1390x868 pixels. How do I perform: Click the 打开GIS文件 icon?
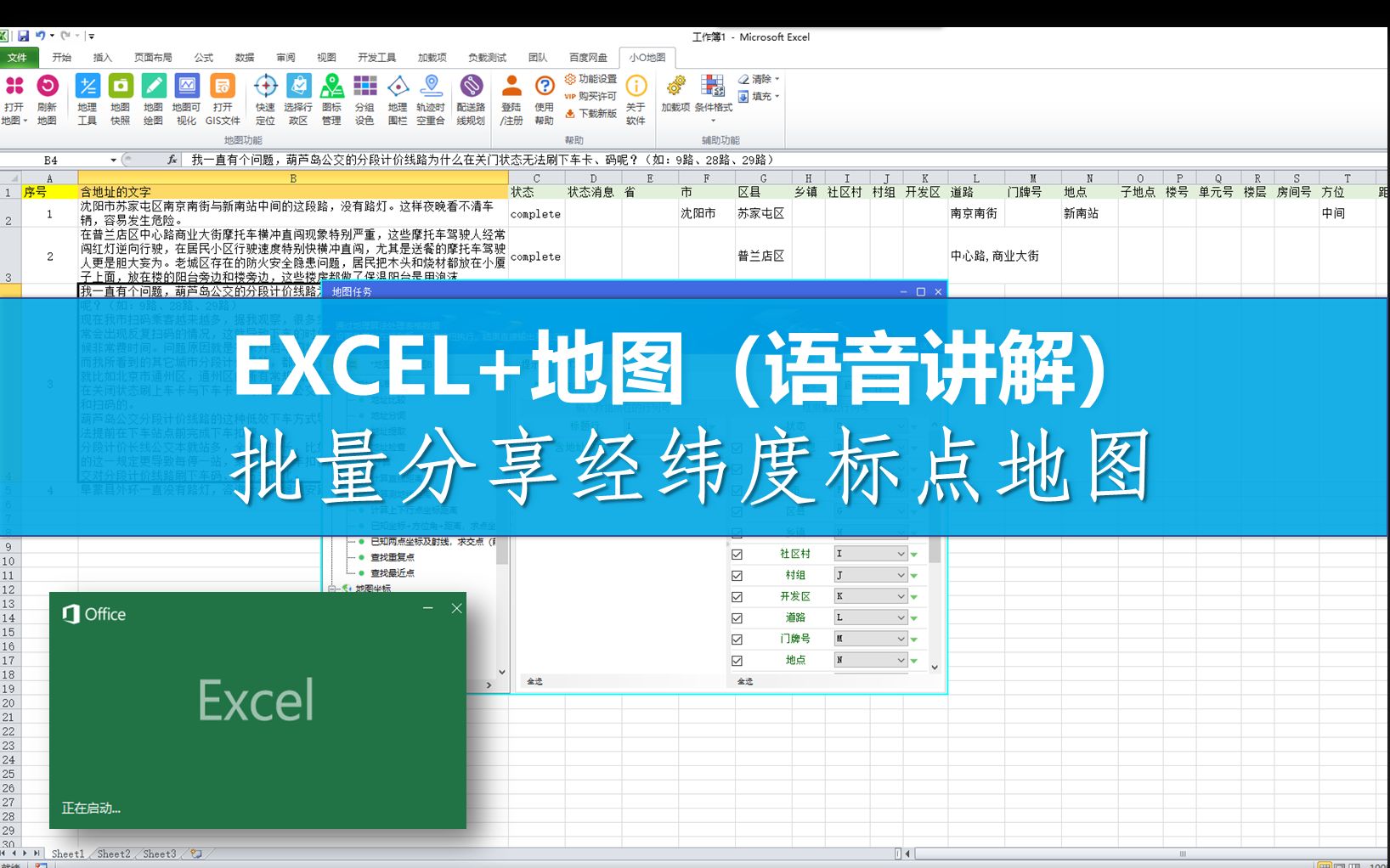click(x=223, y=100)
